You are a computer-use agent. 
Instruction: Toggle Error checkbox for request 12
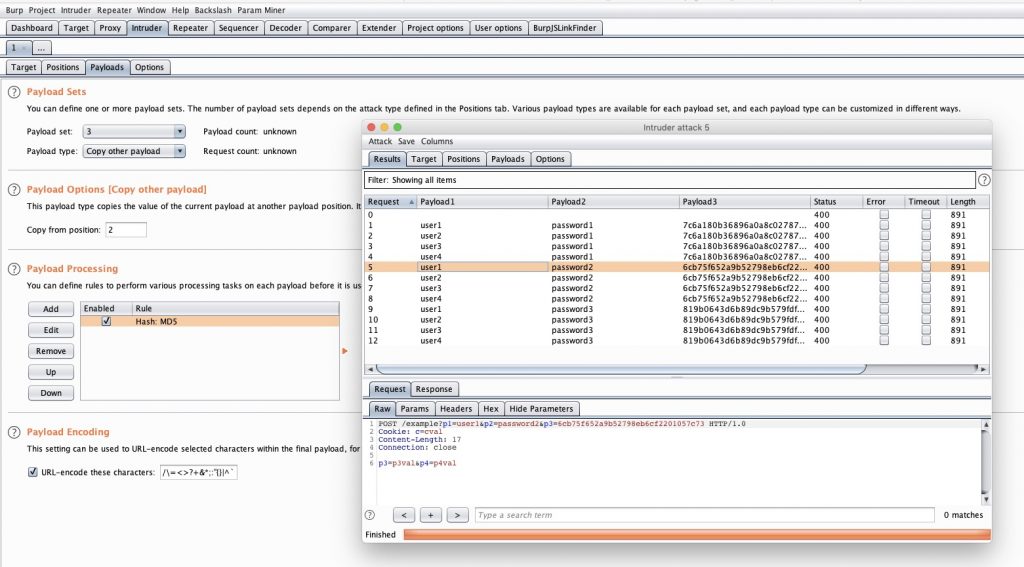tap(884, 340)
